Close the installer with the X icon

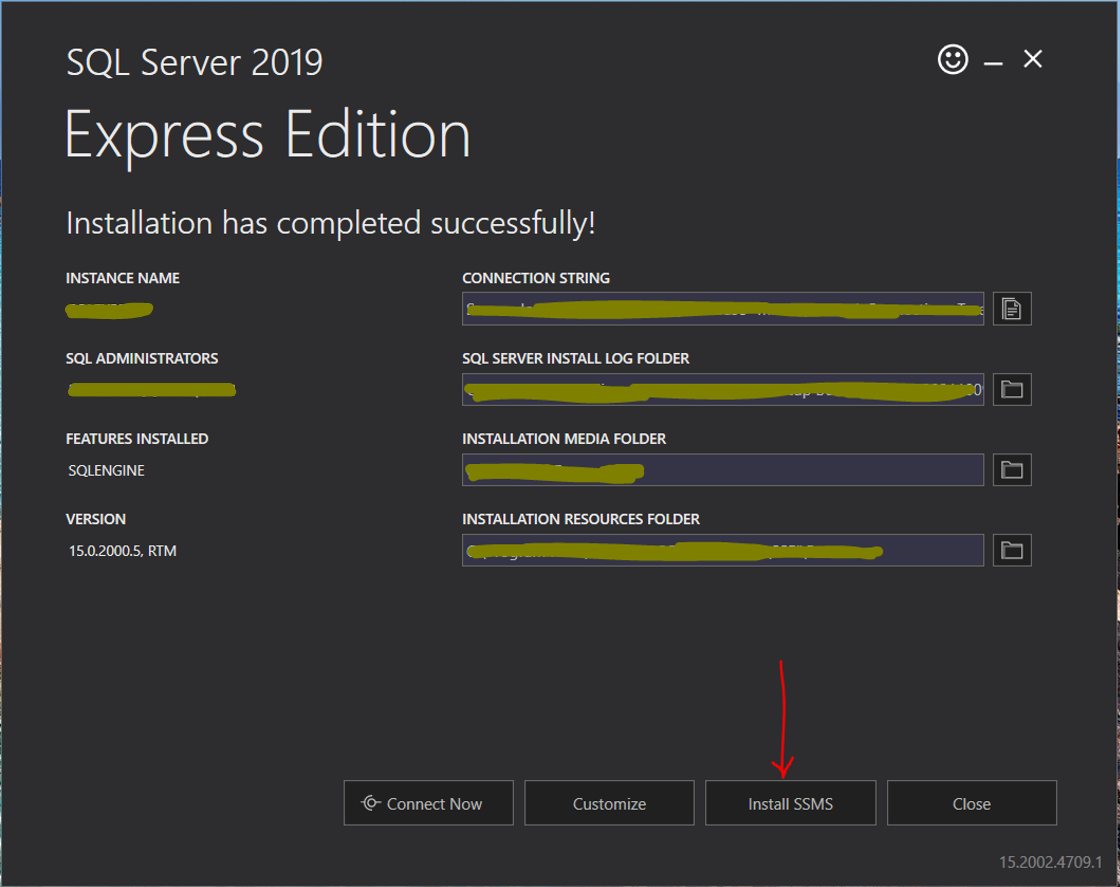tap(1033, 59)
